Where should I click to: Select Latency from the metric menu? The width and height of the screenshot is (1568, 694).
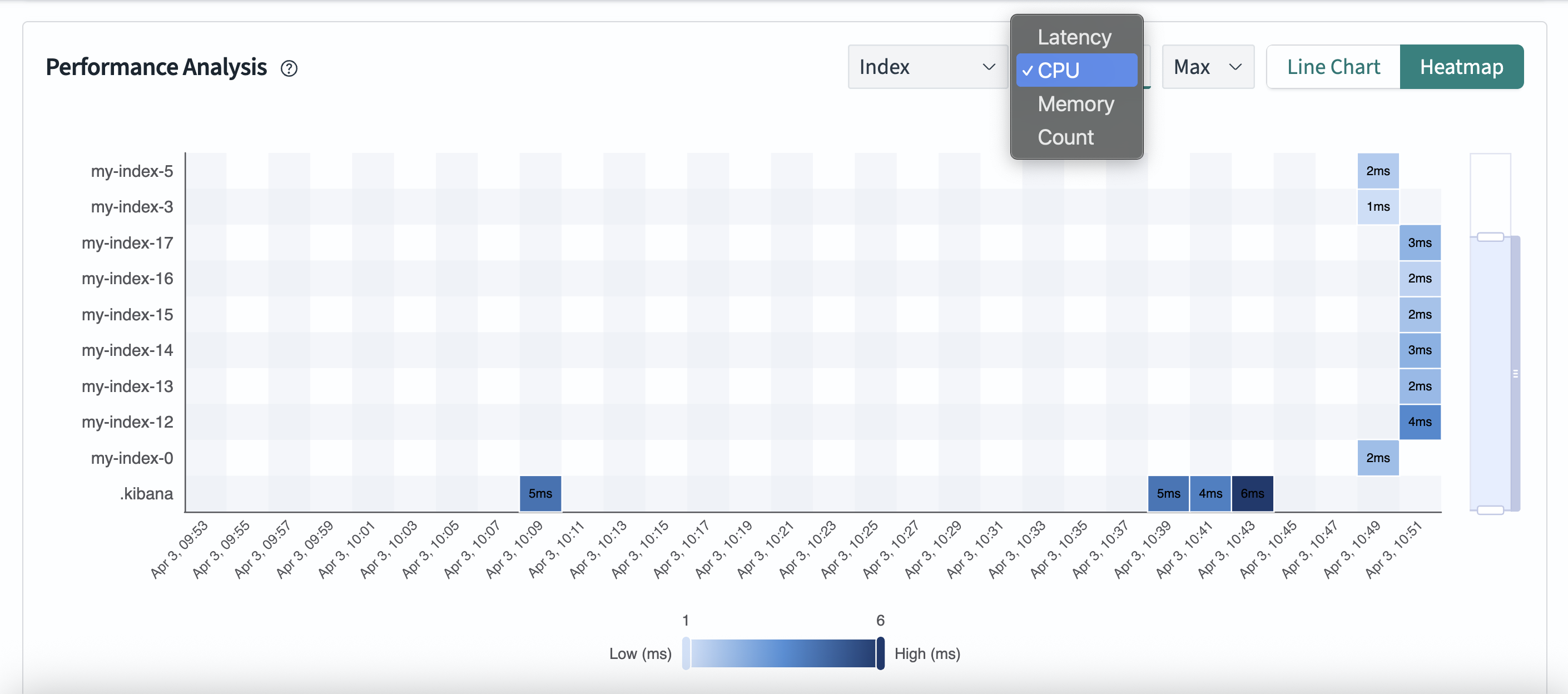click(1074, 37)
